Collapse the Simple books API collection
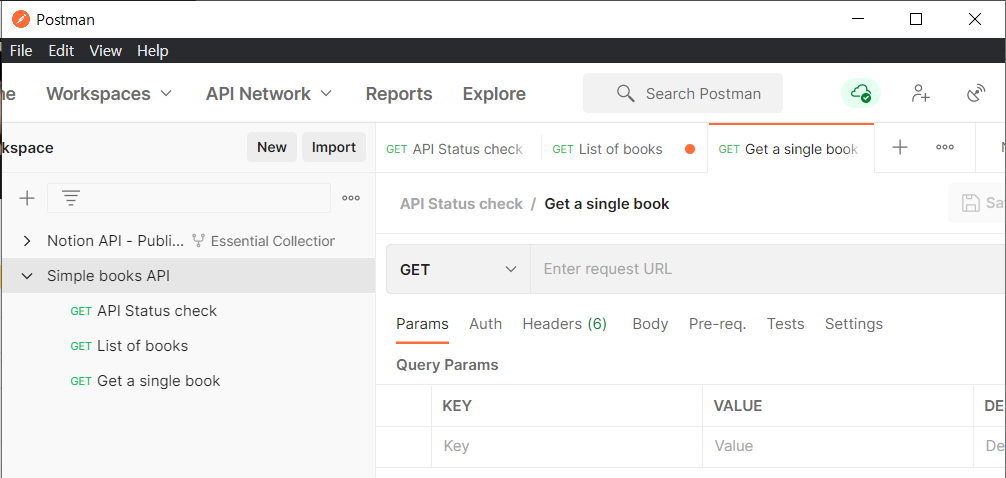This screenshot has width=1006, height=478. tap(27, 276)
